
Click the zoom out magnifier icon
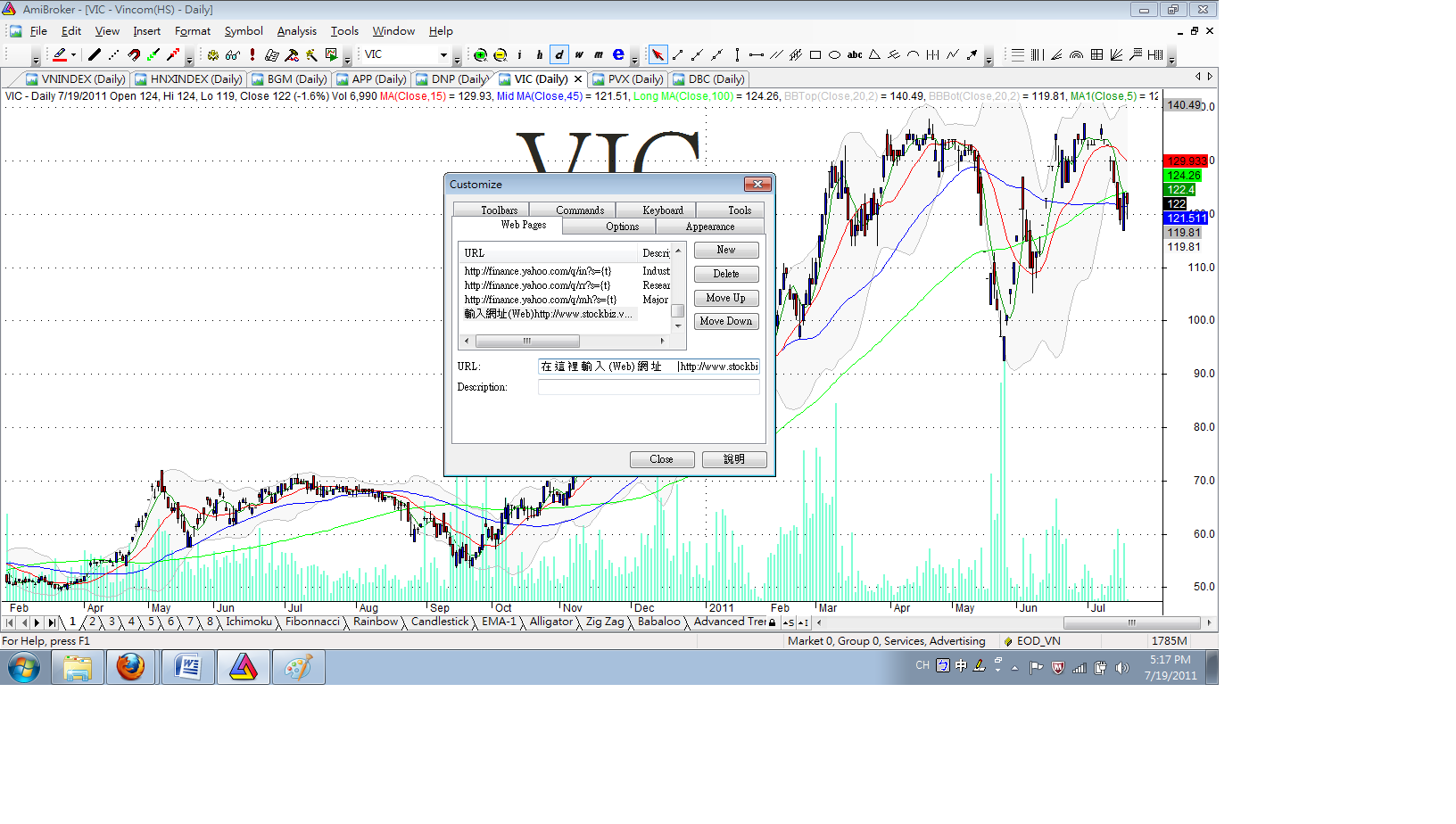[x=500, y=55]
